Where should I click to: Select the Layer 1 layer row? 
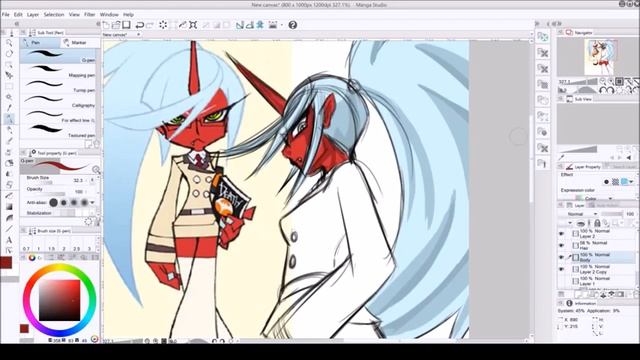point(602,281)
